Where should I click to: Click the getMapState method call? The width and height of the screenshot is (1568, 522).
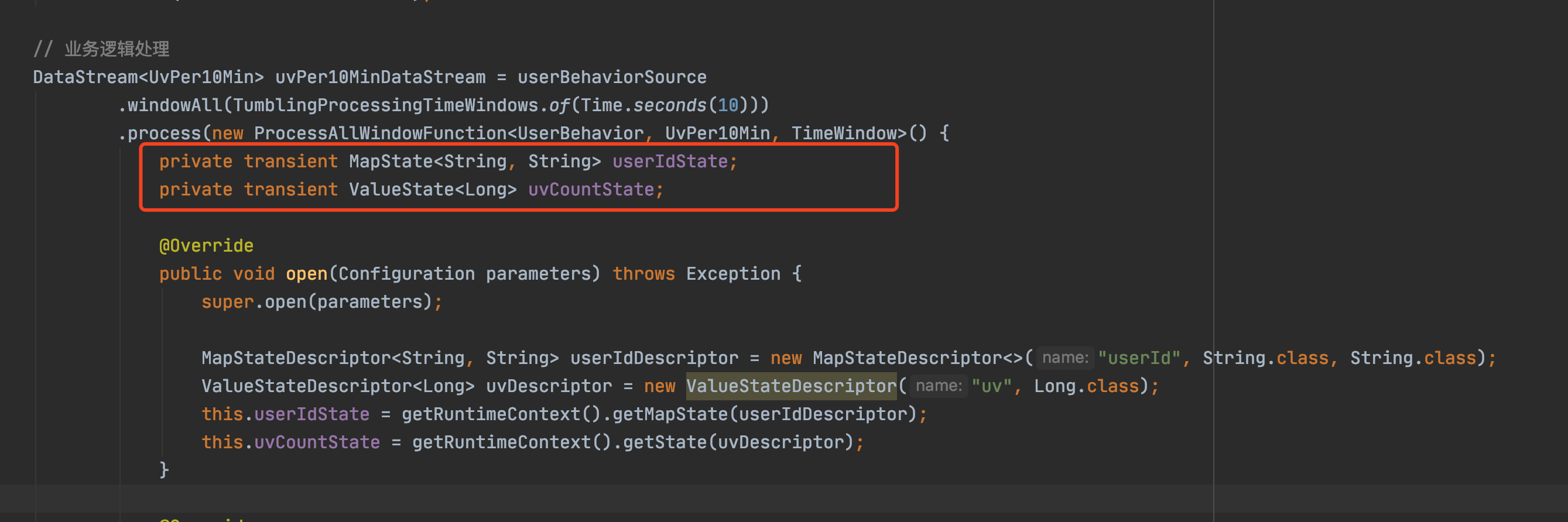pos(670,414)
